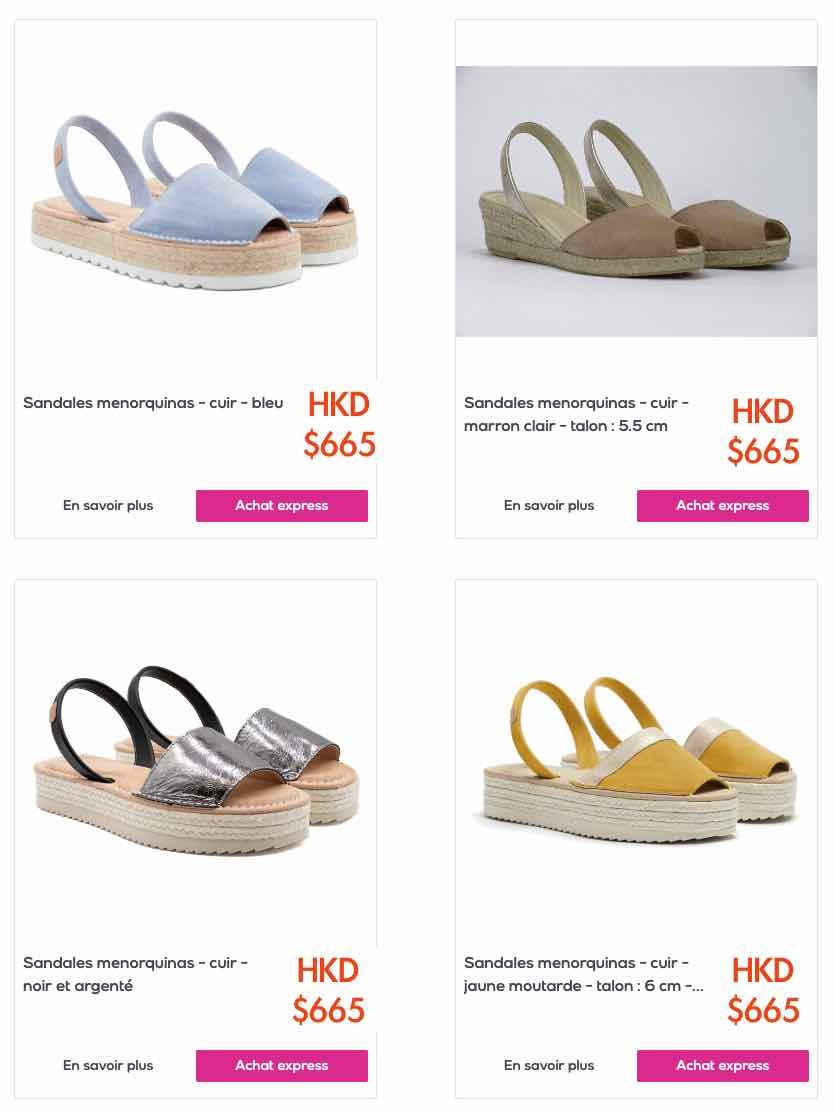Select title 'marron clair - talon : 5.5 cm'
Viewport: 835px width, 1112px height.
pyautogui.click(x=565, y=426)
